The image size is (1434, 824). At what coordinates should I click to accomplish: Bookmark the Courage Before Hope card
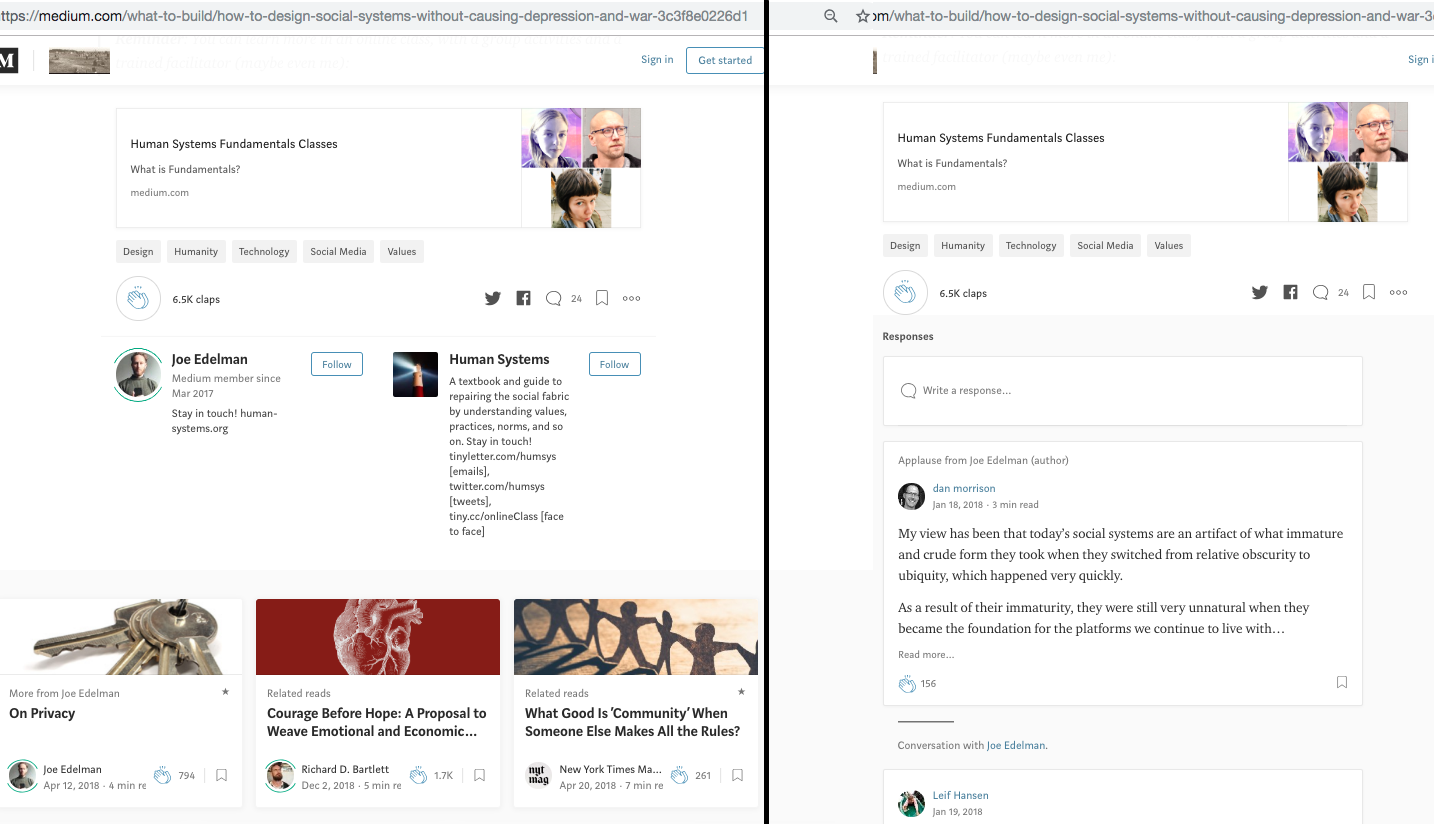(x=480, y=775)
